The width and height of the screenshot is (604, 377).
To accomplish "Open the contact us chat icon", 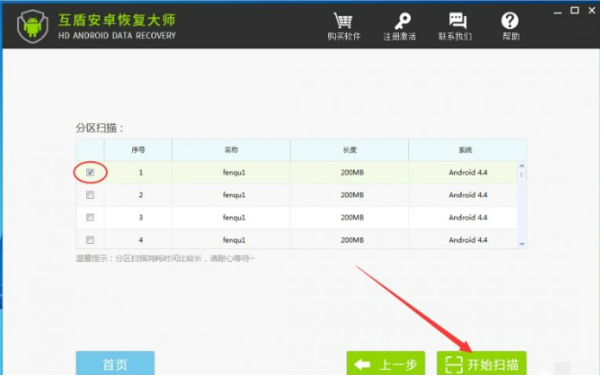I will (x=457, y=21).
